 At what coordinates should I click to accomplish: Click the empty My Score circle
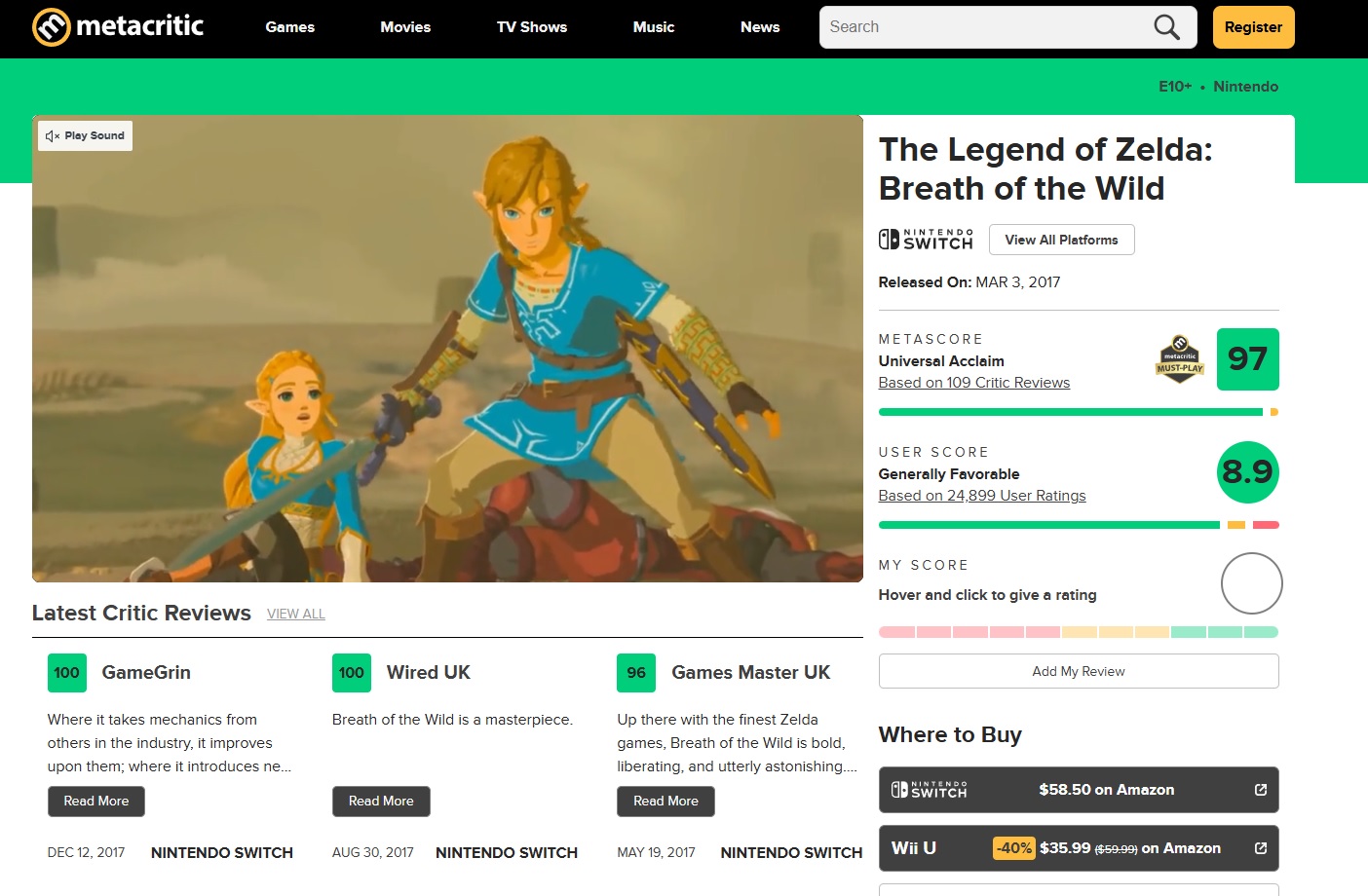(1251, 583)
